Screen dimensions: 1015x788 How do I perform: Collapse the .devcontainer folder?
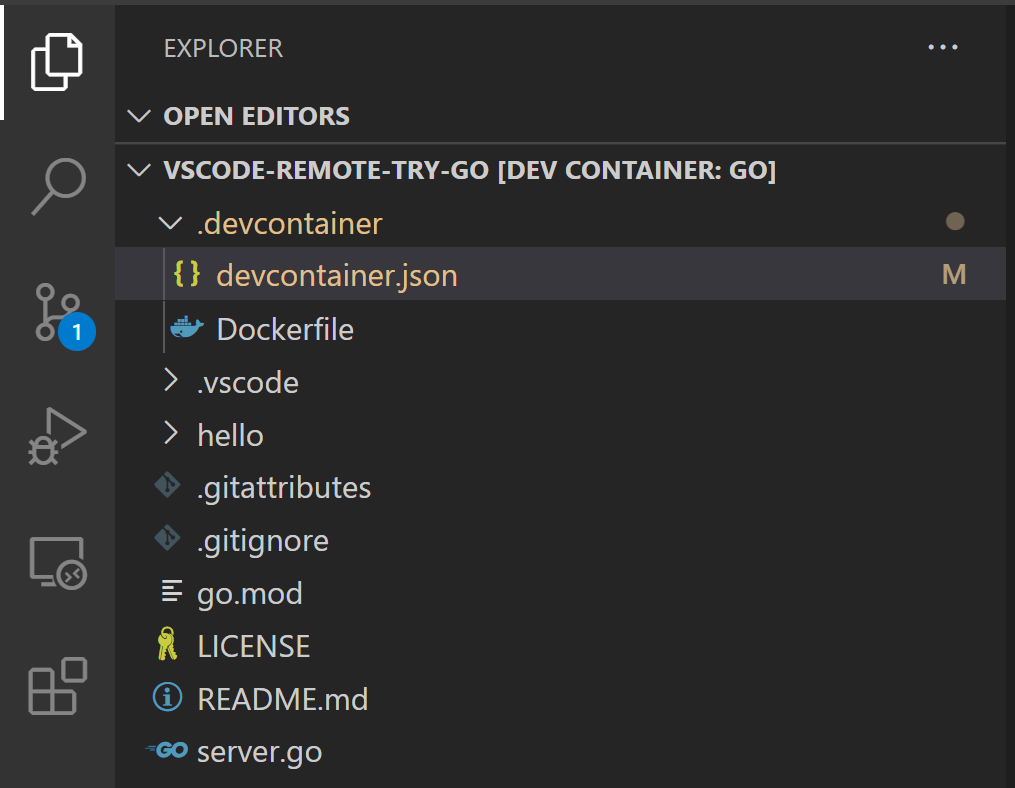pos(170,223)
